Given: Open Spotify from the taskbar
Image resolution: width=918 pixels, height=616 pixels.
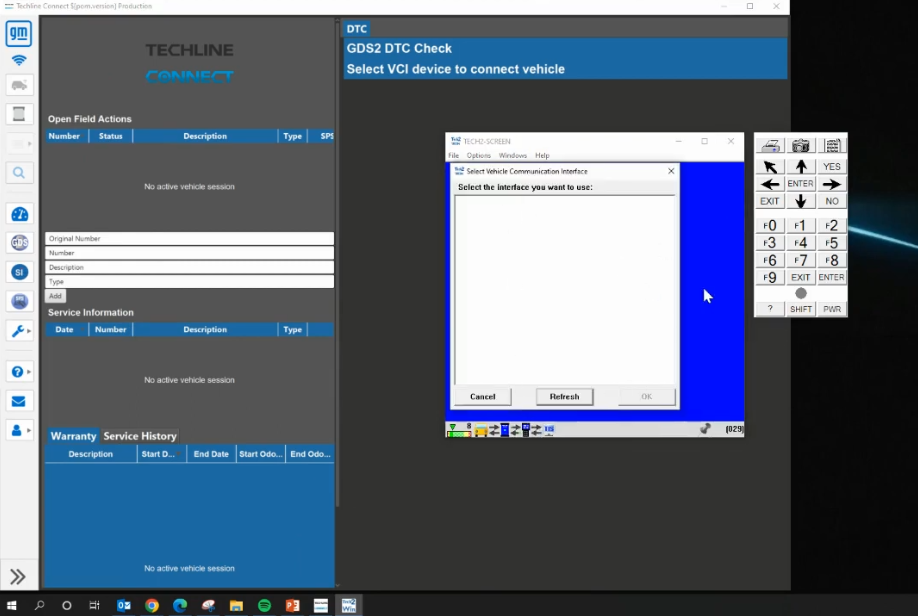Looking at the screenshot, I should coord(264,605).
